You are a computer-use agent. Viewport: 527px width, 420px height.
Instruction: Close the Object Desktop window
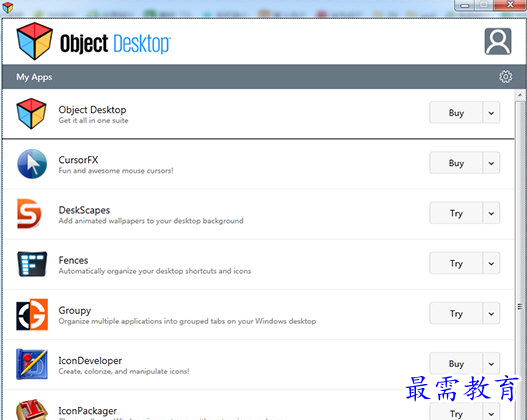tap(510, 5)
